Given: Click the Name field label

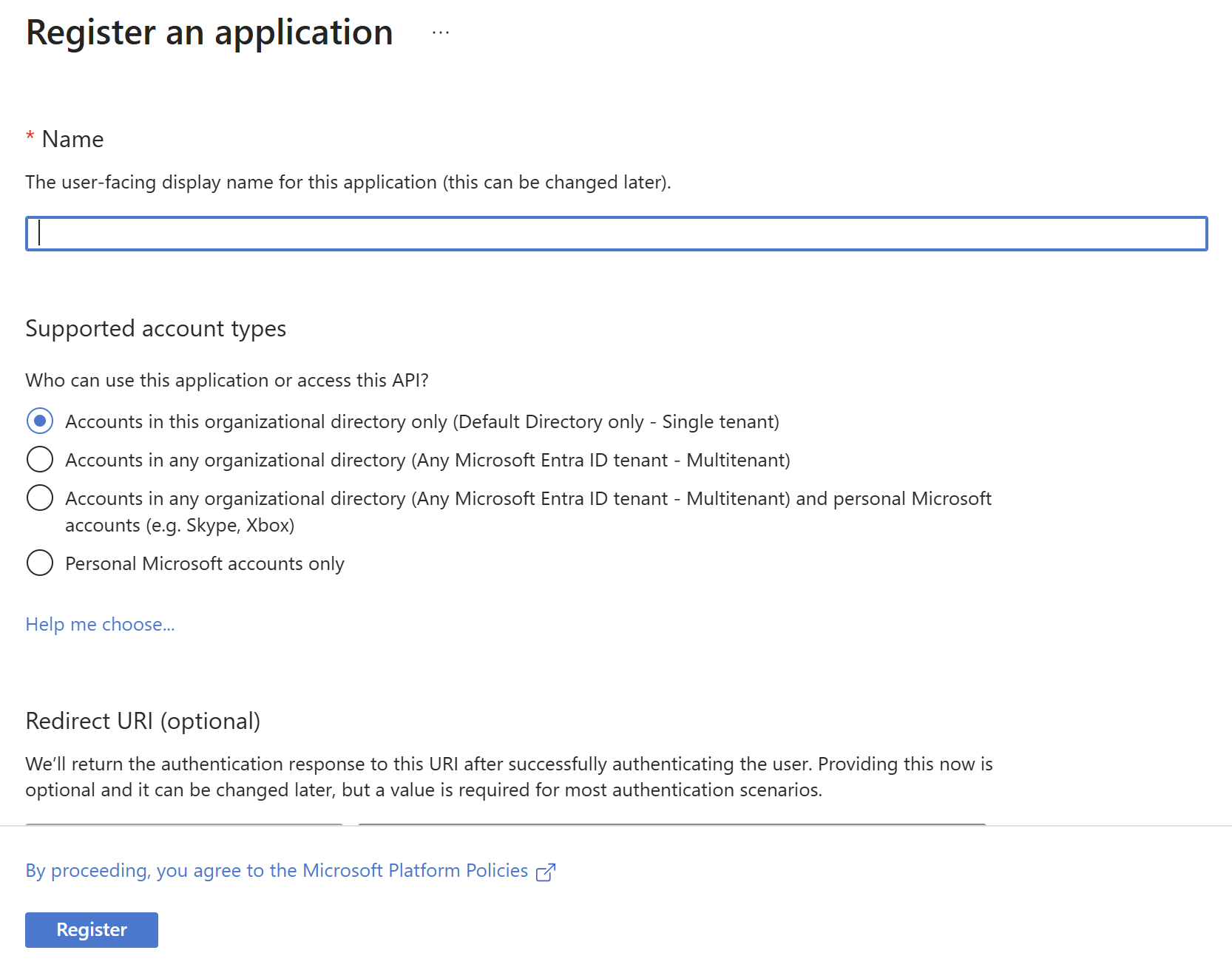Looking at the screenshot, I should pyautogui.click(x=72, y=139).
